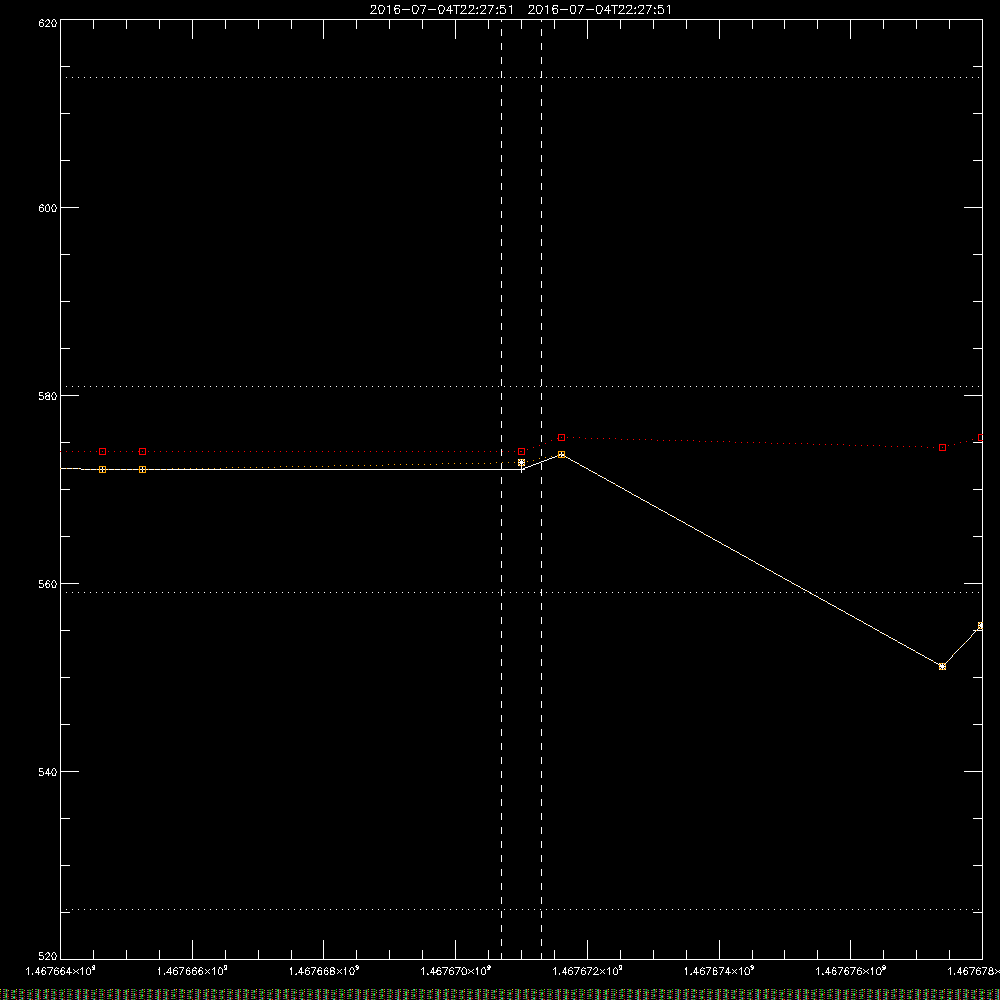Select the 620 y-axis label
The width and height of the screenshot is (1000, 1000).
48,23
